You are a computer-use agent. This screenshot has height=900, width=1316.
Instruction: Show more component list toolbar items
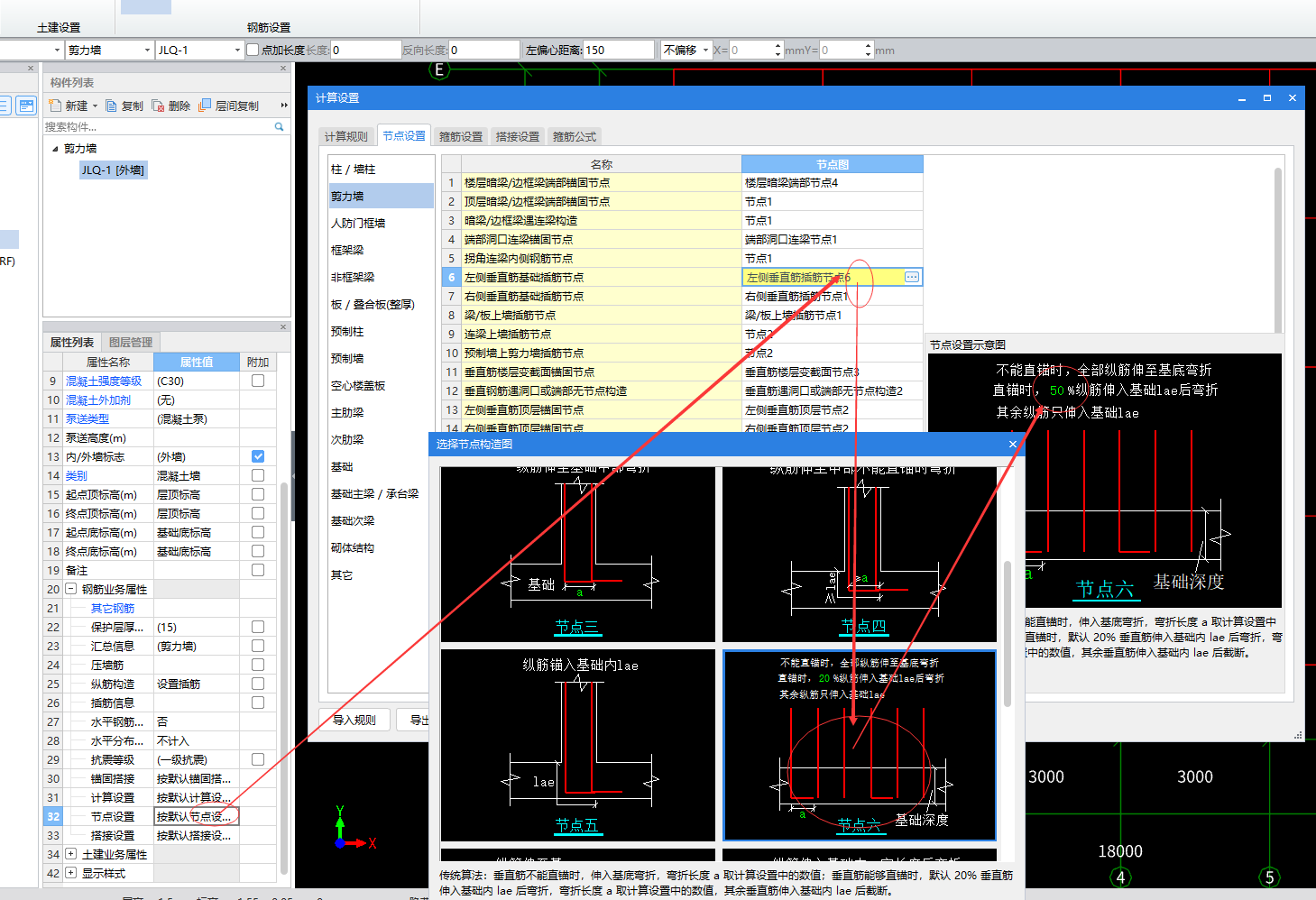(x=284, y=106)
